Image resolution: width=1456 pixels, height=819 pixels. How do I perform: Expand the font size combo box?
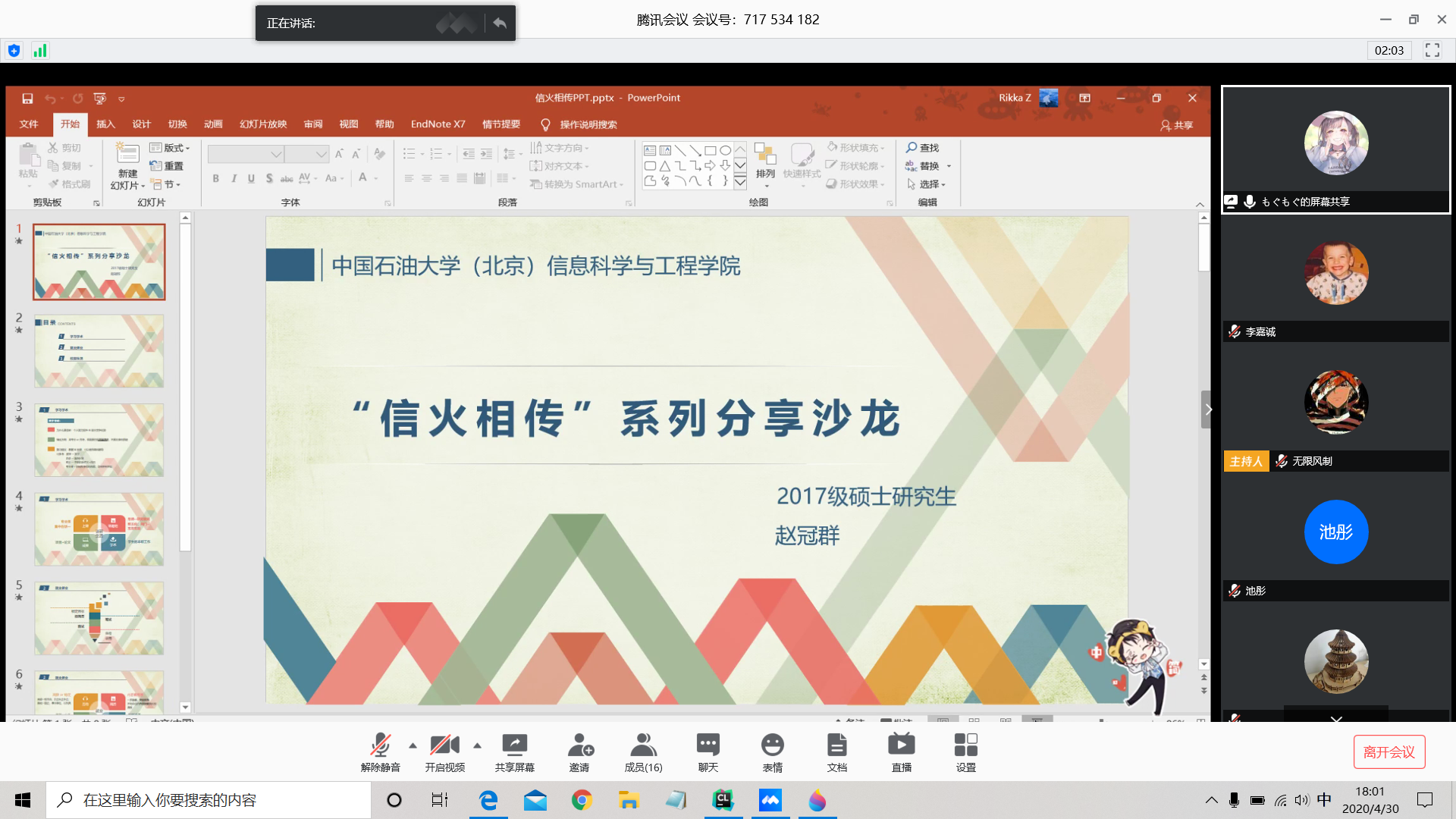click(322, 153)
